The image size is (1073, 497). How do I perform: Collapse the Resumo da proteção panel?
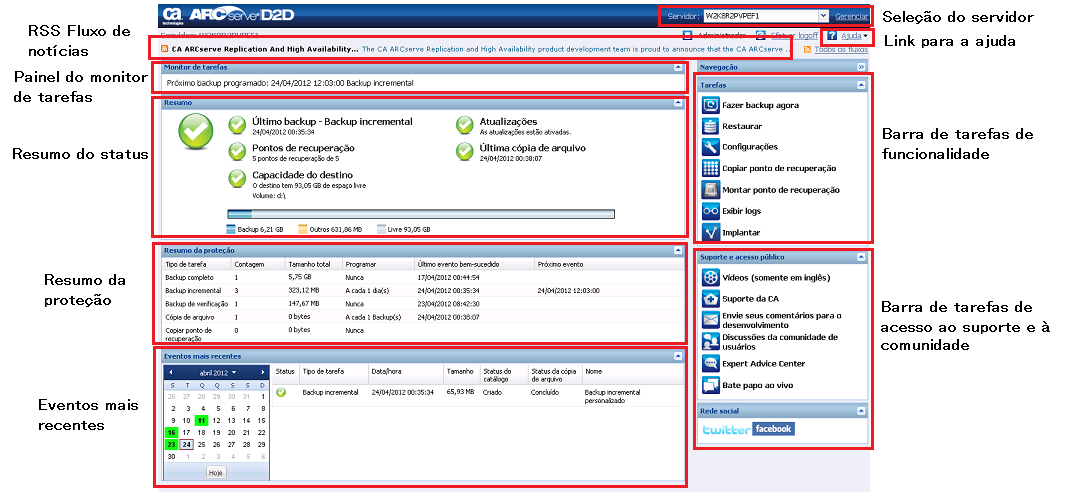678,249
